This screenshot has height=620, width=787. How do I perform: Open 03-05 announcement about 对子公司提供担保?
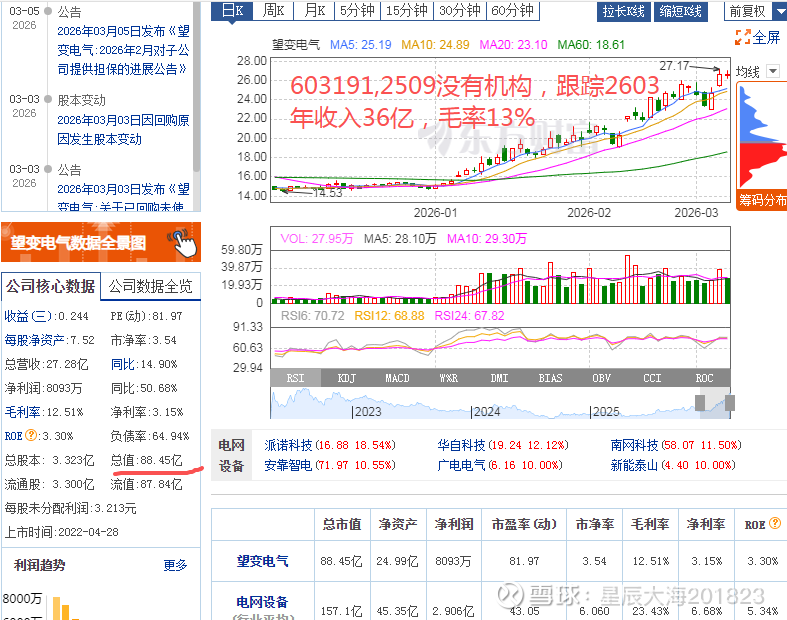point(123,50)
